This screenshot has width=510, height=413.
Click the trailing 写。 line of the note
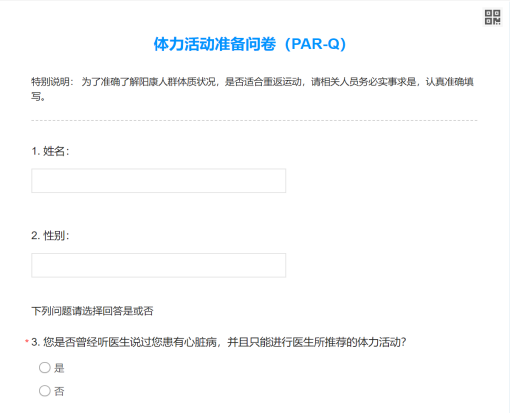click(x=38, y=97)
